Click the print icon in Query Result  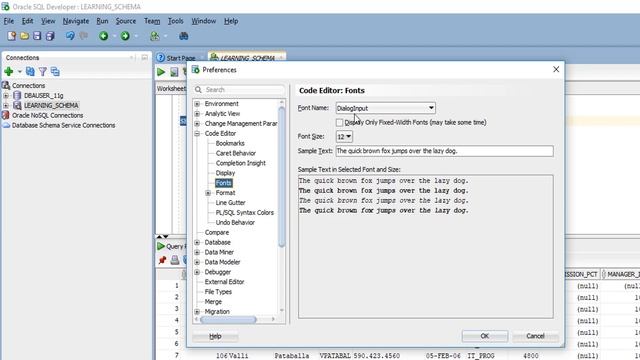[175, 260]
